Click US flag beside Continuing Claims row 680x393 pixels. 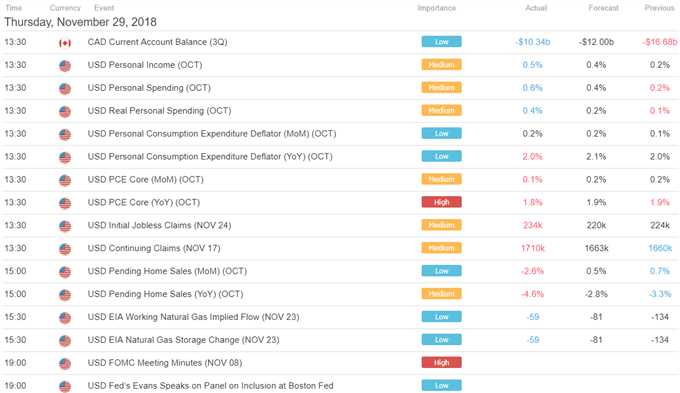65,249
